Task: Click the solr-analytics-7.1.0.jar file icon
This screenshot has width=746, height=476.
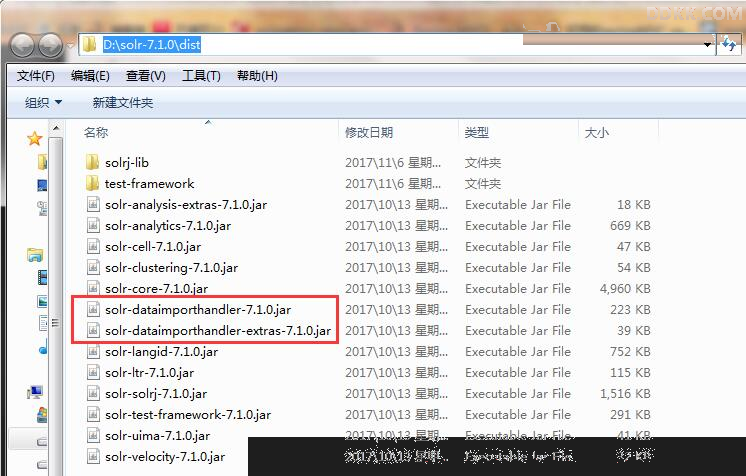Action: (x=93, y=225)
